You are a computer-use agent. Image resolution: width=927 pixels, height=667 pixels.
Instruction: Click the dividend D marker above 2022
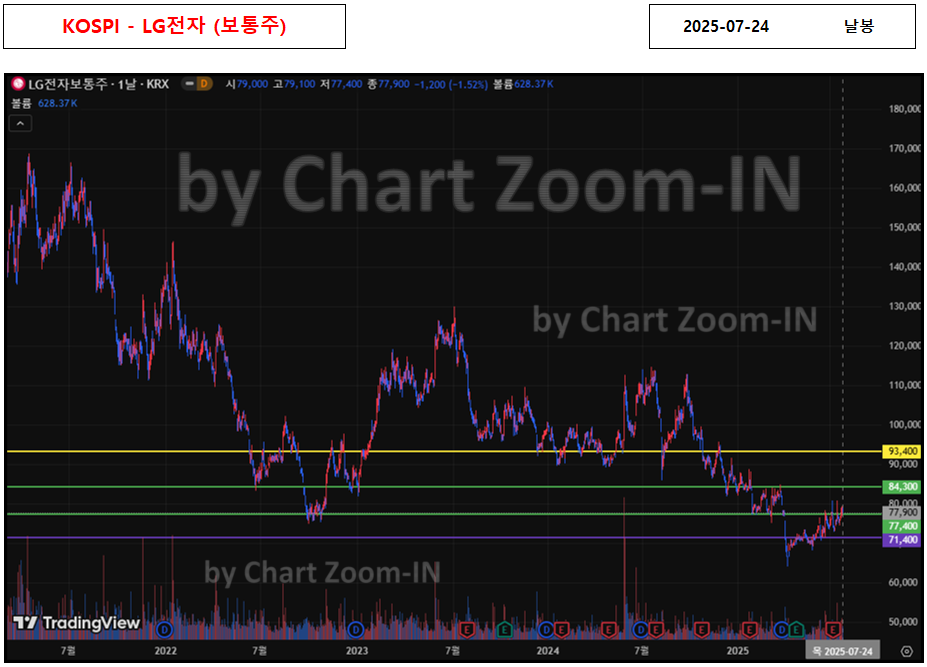(164, 630)
